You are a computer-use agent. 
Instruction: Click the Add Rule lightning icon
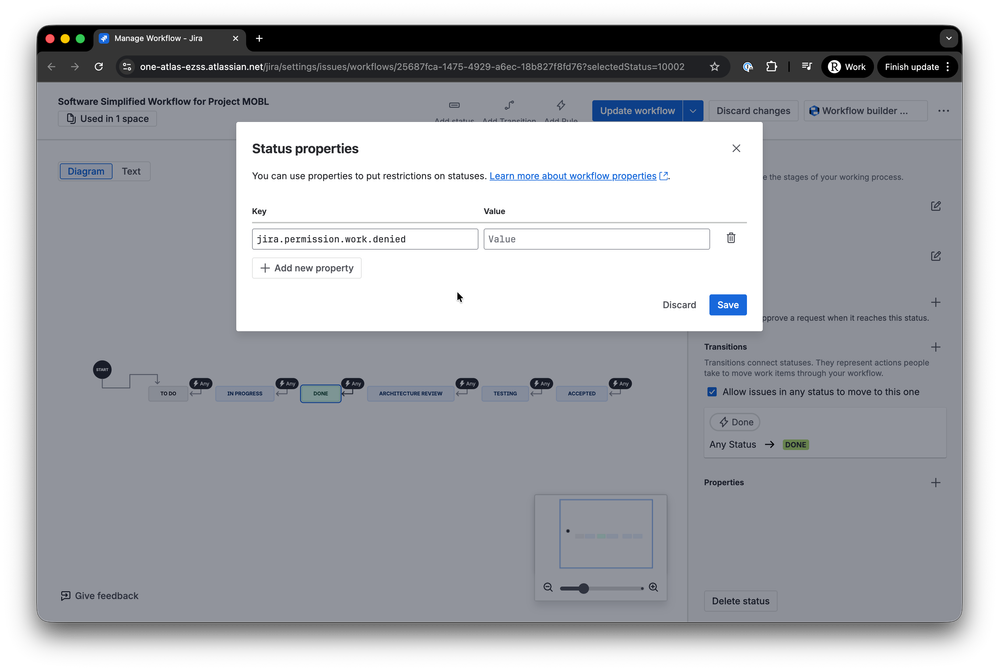[x=561, y=106]
